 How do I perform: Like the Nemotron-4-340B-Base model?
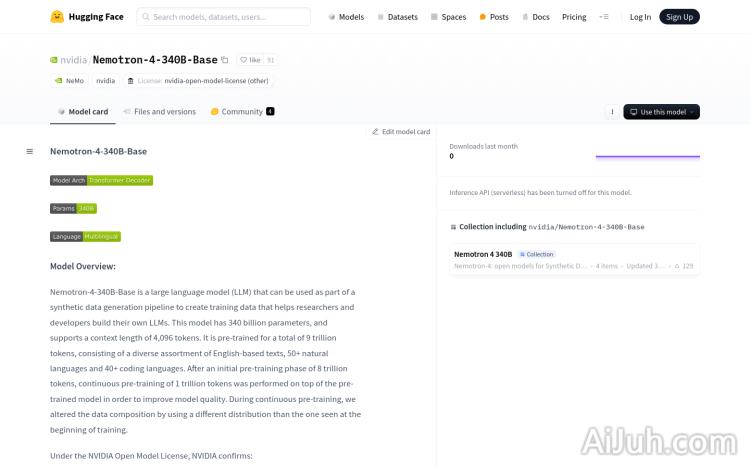pos(250,60)
